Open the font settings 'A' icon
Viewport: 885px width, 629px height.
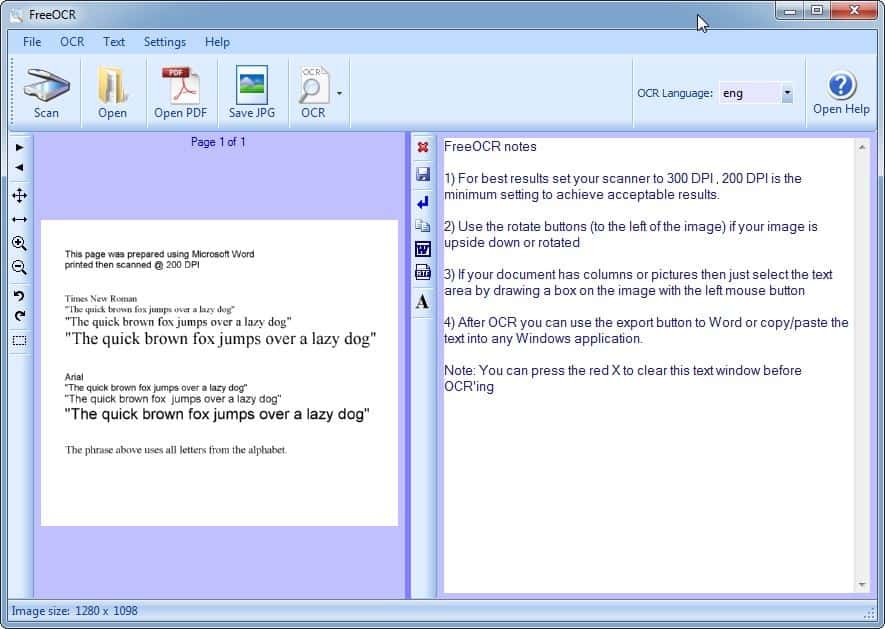[422, 301]
